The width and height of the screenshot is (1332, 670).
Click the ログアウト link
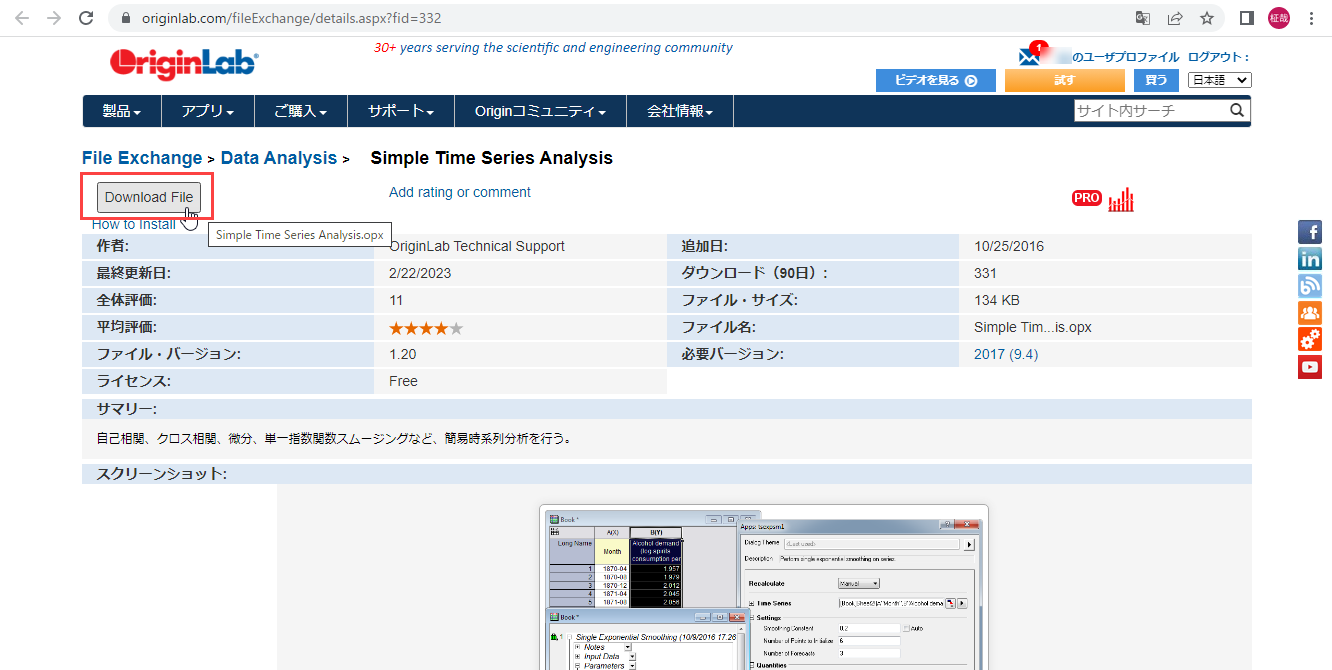(1216, 57)
